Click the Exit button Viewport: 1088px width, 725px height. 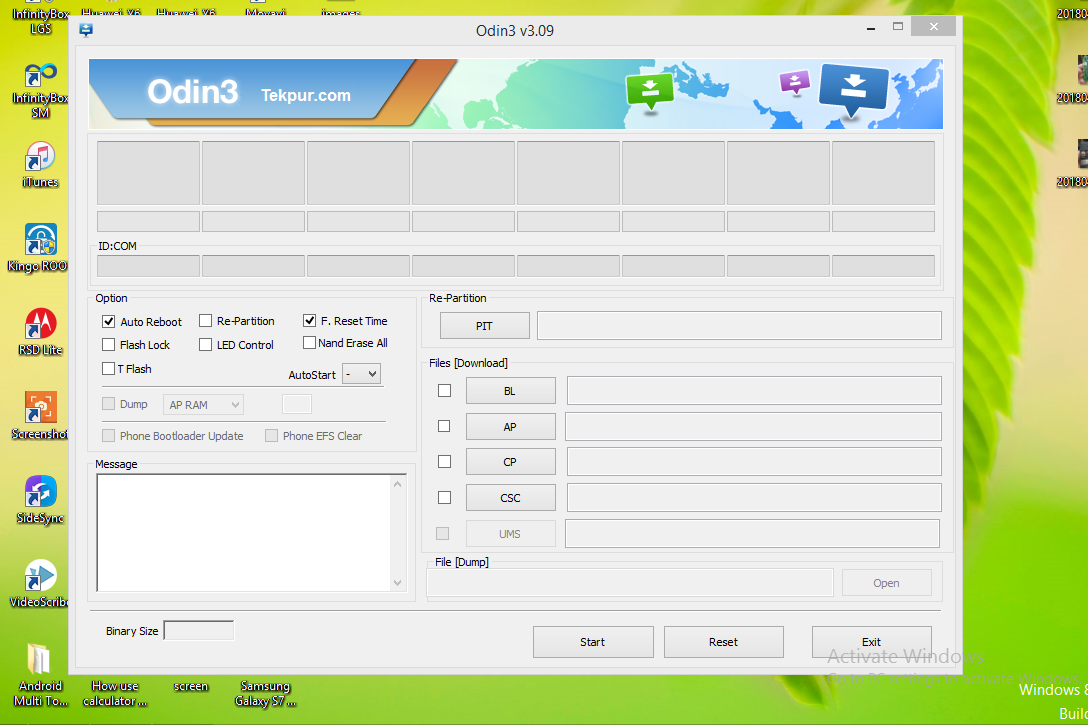tap(872, 642)
